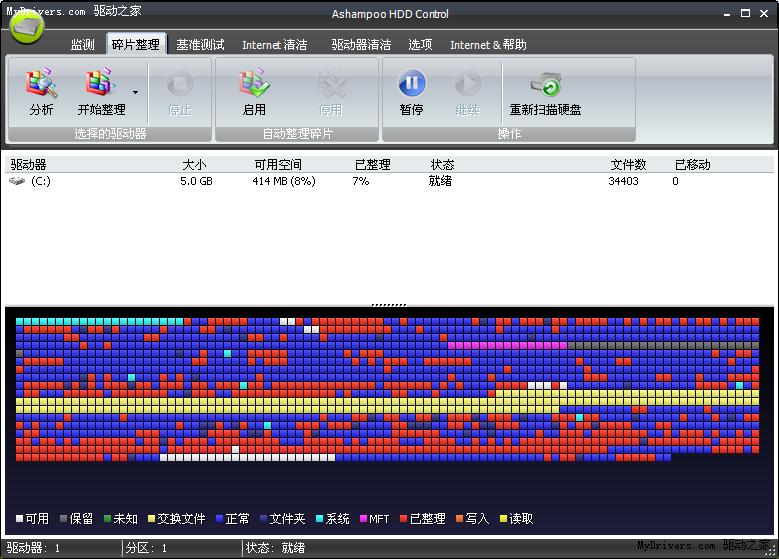779x559 pixels.
Task: Click the pink MFT legend color swatch
Action: point(363,519)
